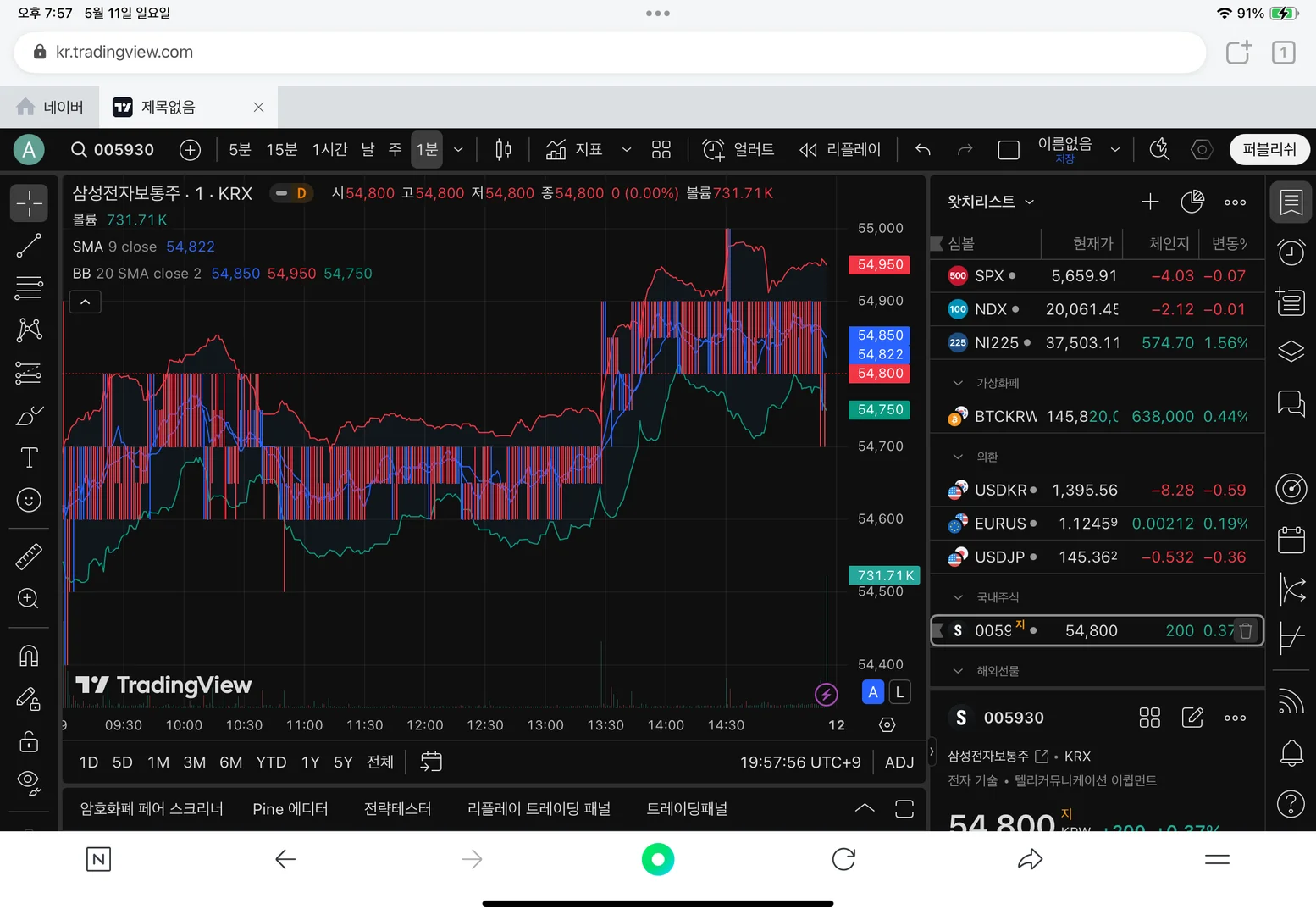This screenshot has width=1316, height=915.
Task: Toggle auto scale A button
Action: (x=873, y=692)
